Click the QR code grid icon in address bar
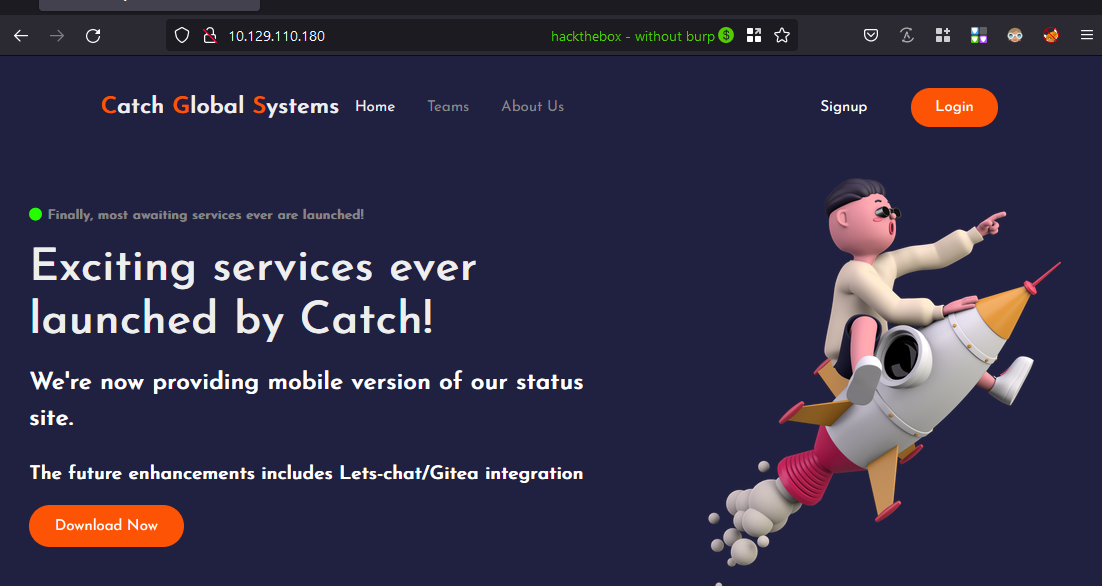 pos(754,36)
